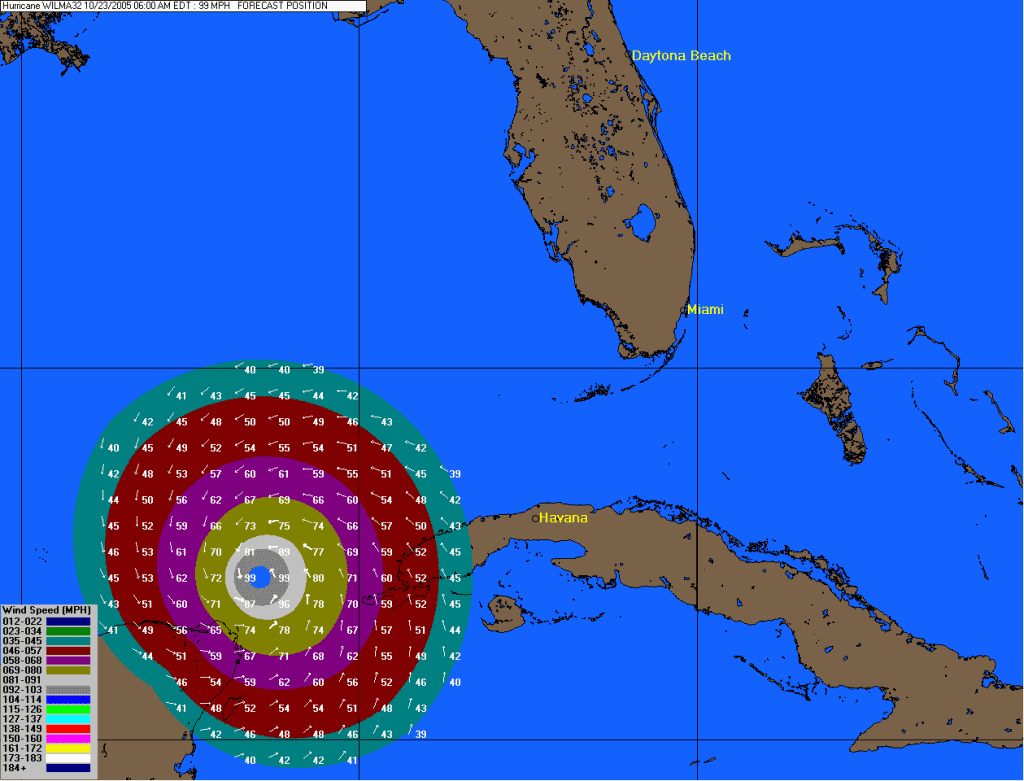Click the Wind Speed (MPH) legend header
Screen dimensions: 1024x781
48,610
